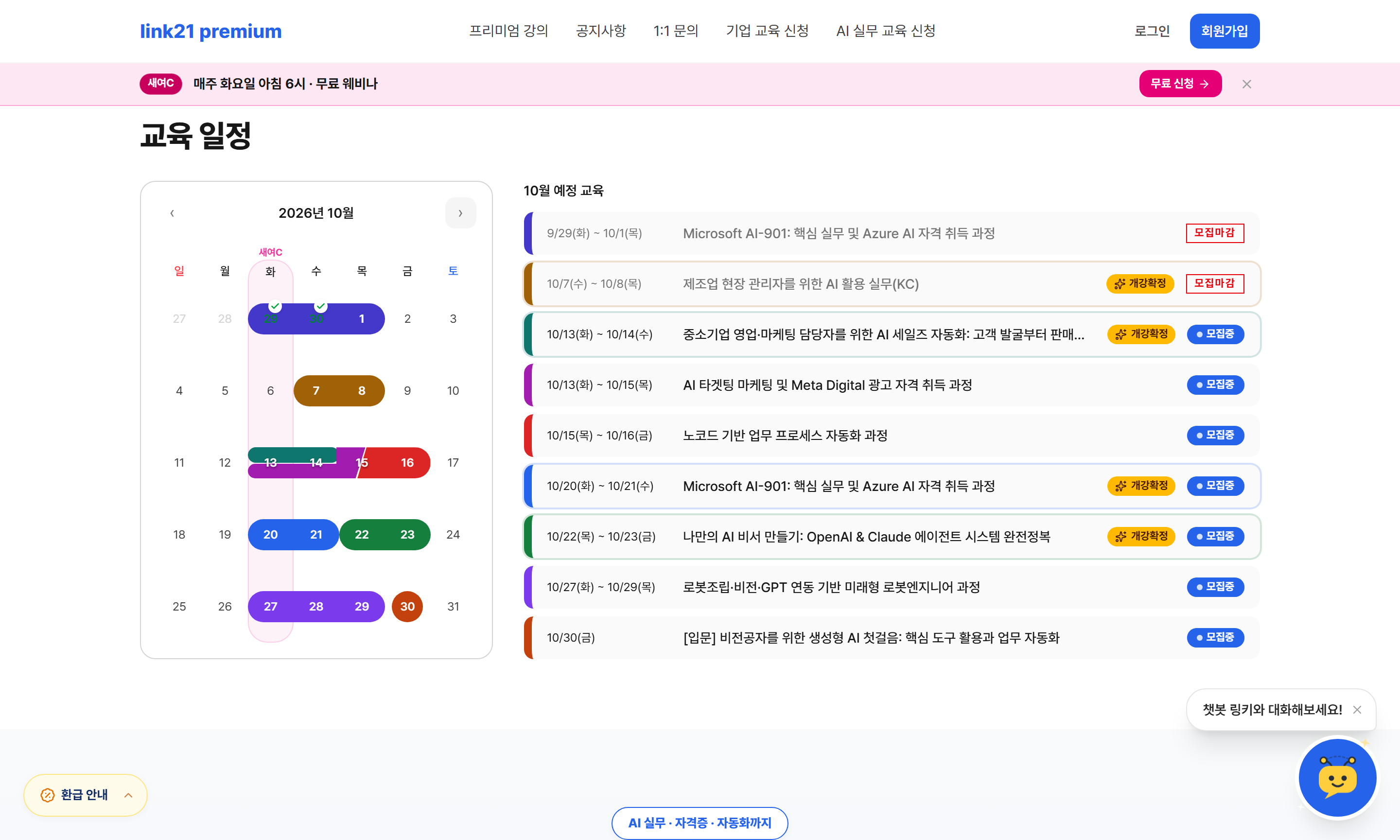Select October 7 on the calendar

coord(316,390)
